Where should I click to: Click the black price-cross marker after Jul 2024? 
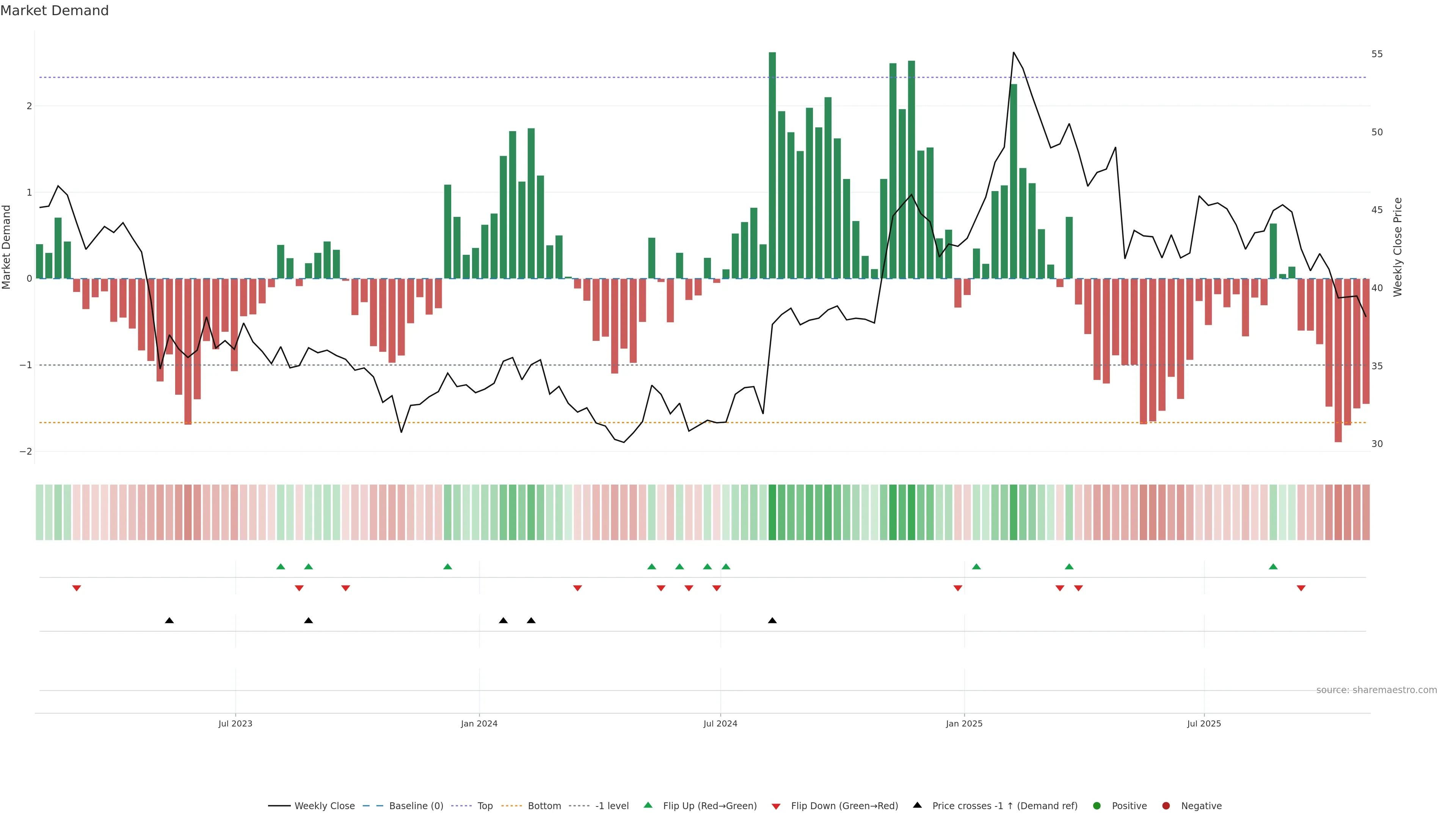[772, 621]
